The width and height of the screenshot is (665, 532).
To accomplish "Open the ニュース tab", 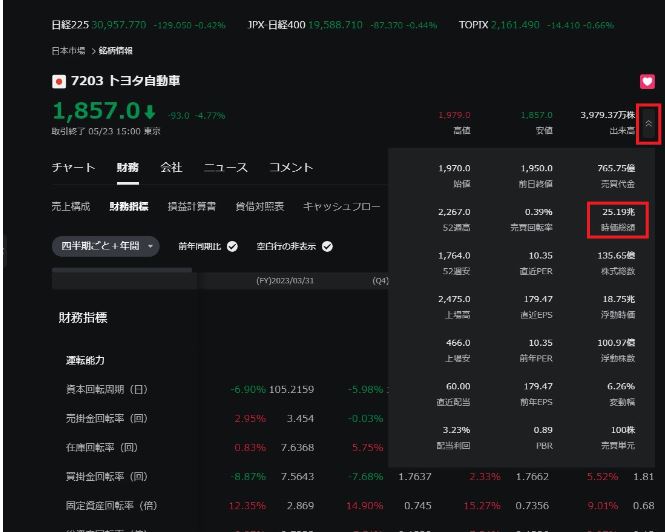I will [226, 168].
